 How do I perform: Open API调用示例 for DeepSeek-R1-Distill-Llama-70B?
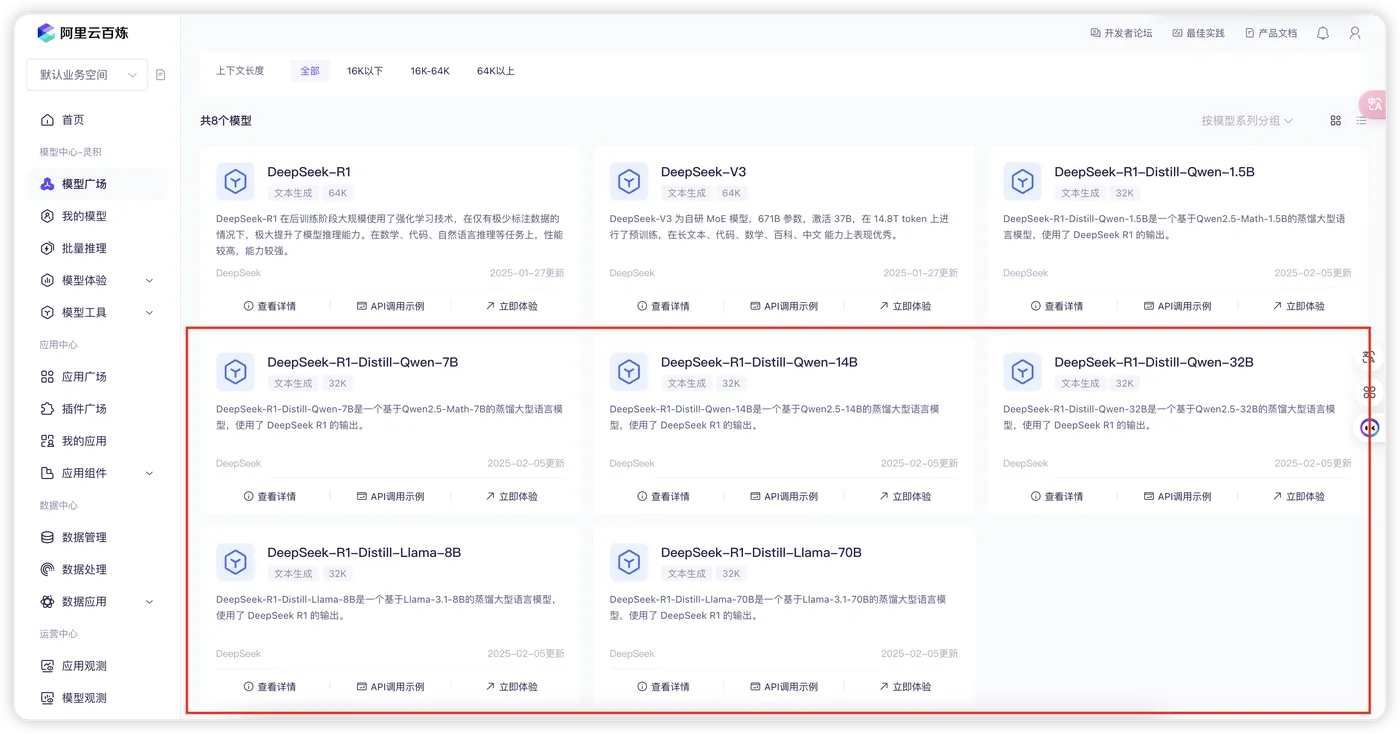pos(785,687)
